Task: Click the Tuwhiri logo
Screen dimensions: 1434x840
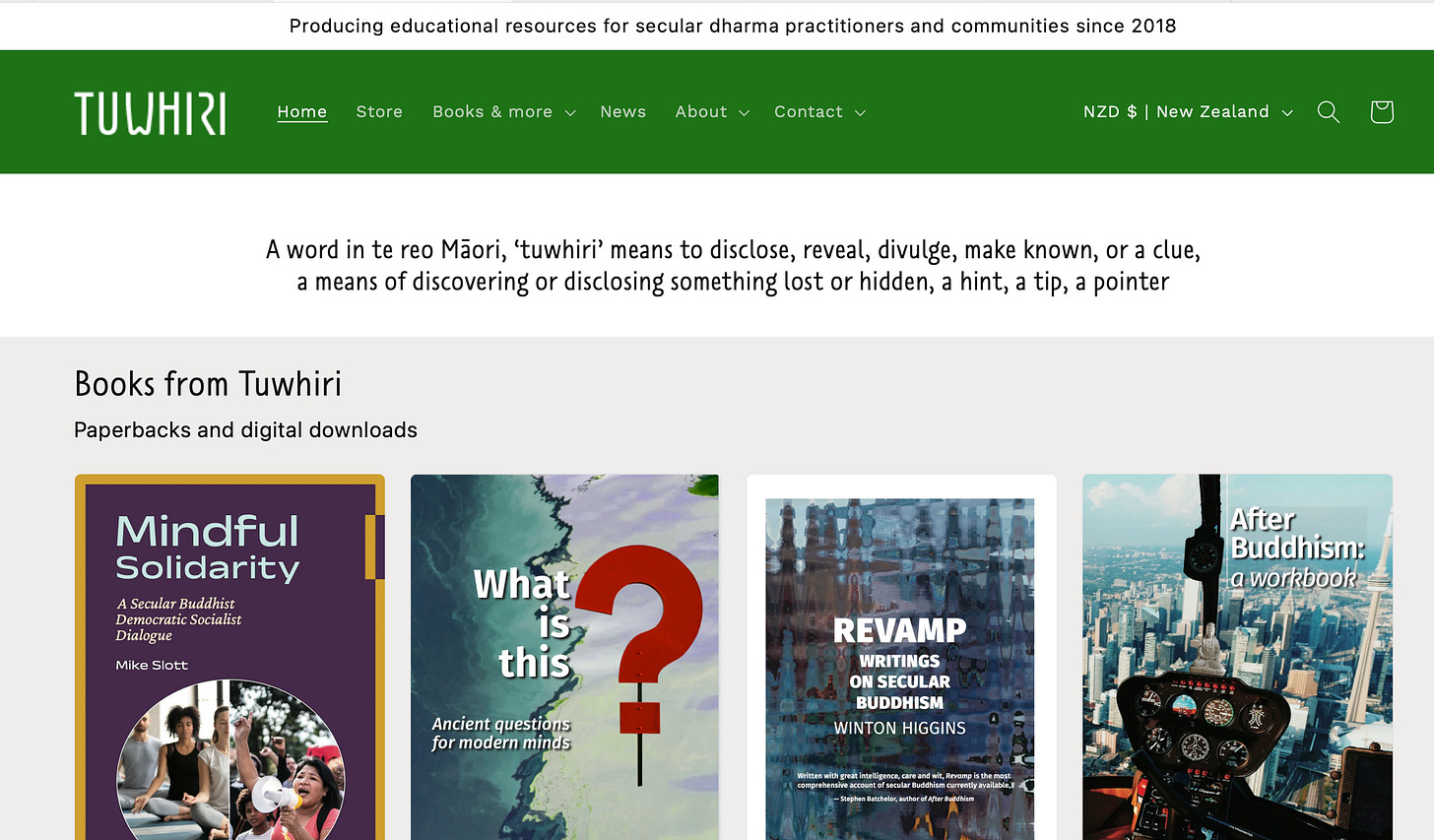Action: pos(150,113)
